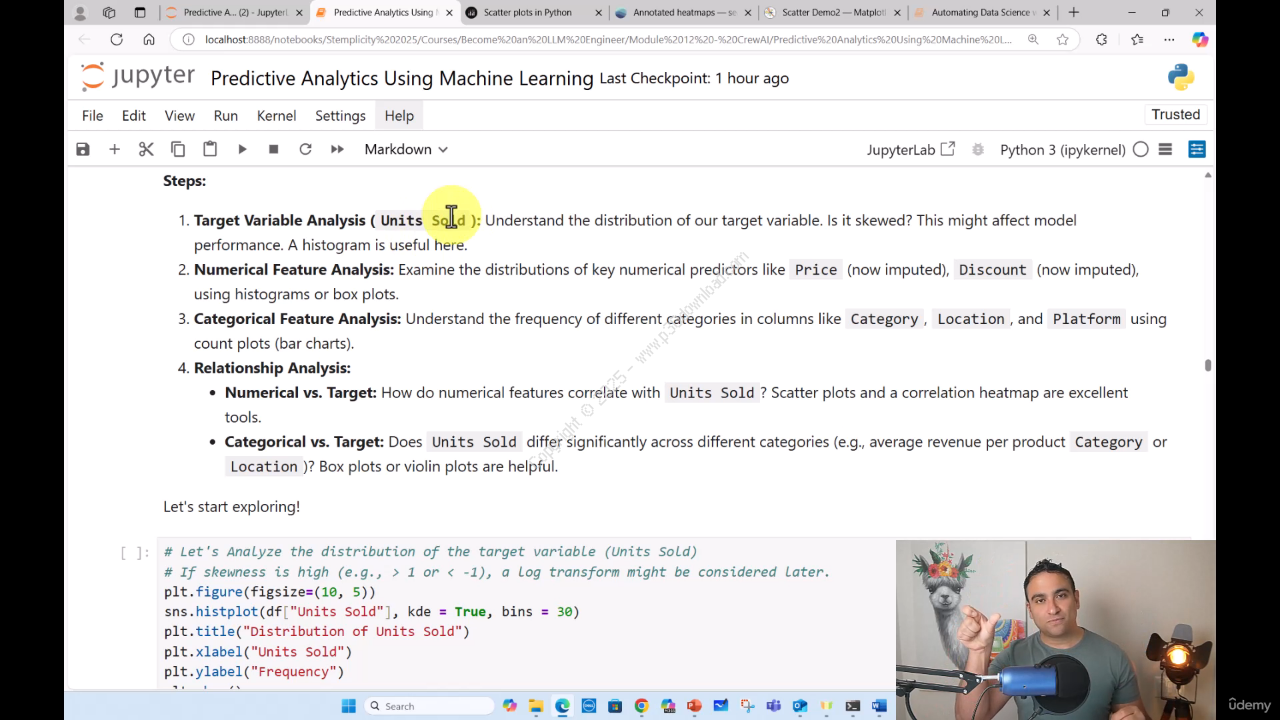Open a new browser tab with plus
Image resolution: width=1280 pixels, height=720 pixels.
[x=1074, y=12]
